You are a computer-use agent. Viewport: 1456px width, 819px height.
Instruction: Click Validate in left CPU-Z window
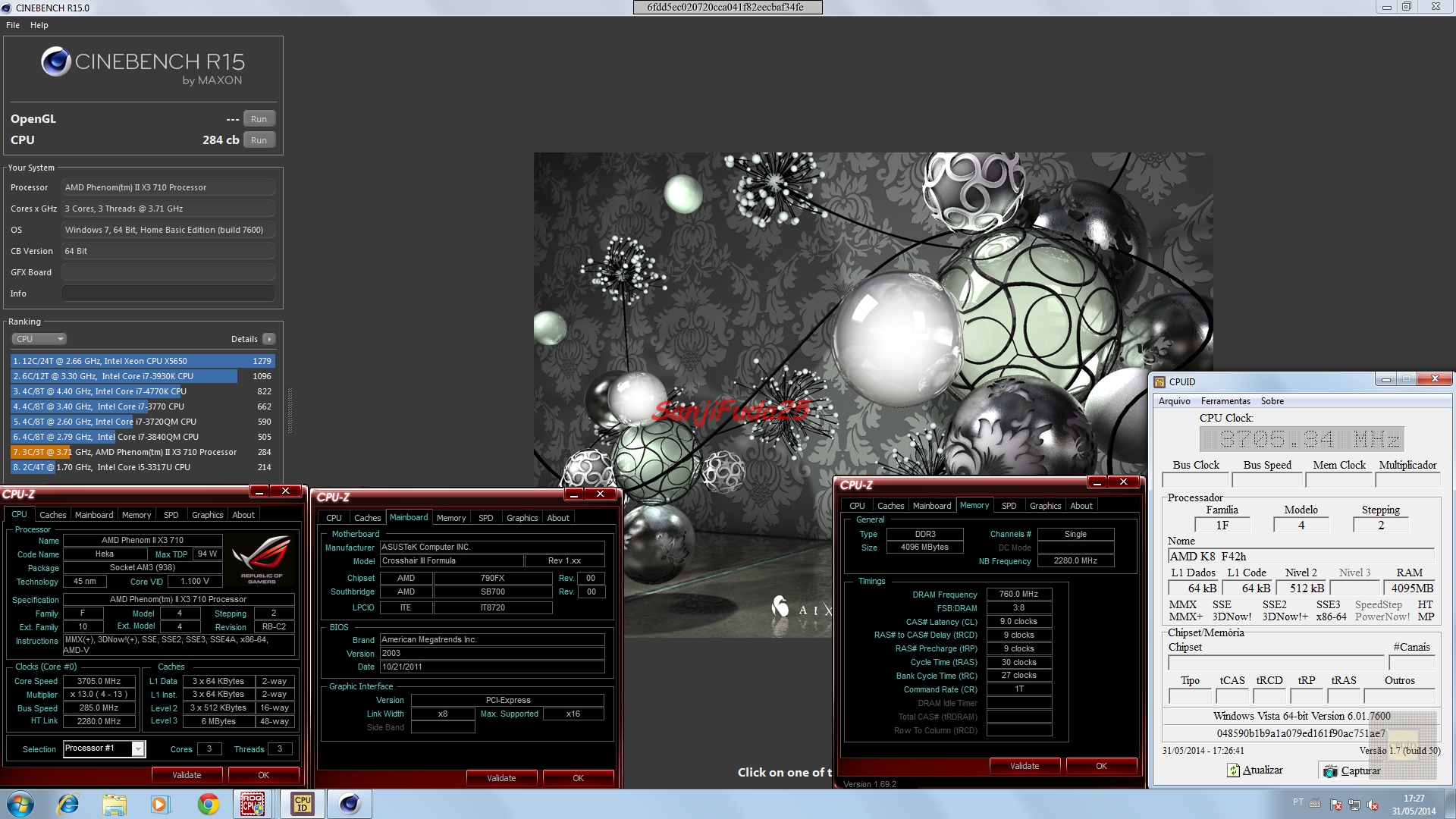click(x=187, y=775)
